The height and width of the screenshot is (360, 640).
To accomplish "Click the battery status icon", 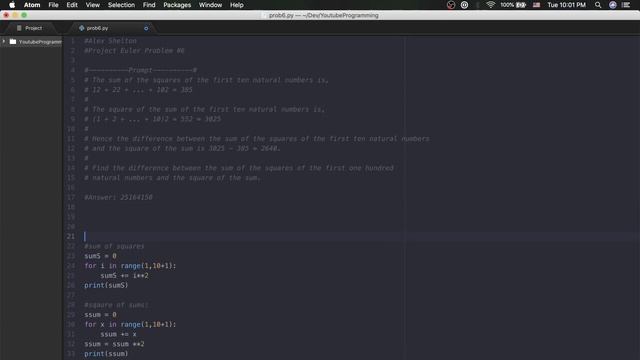I will tap(521, 5).
